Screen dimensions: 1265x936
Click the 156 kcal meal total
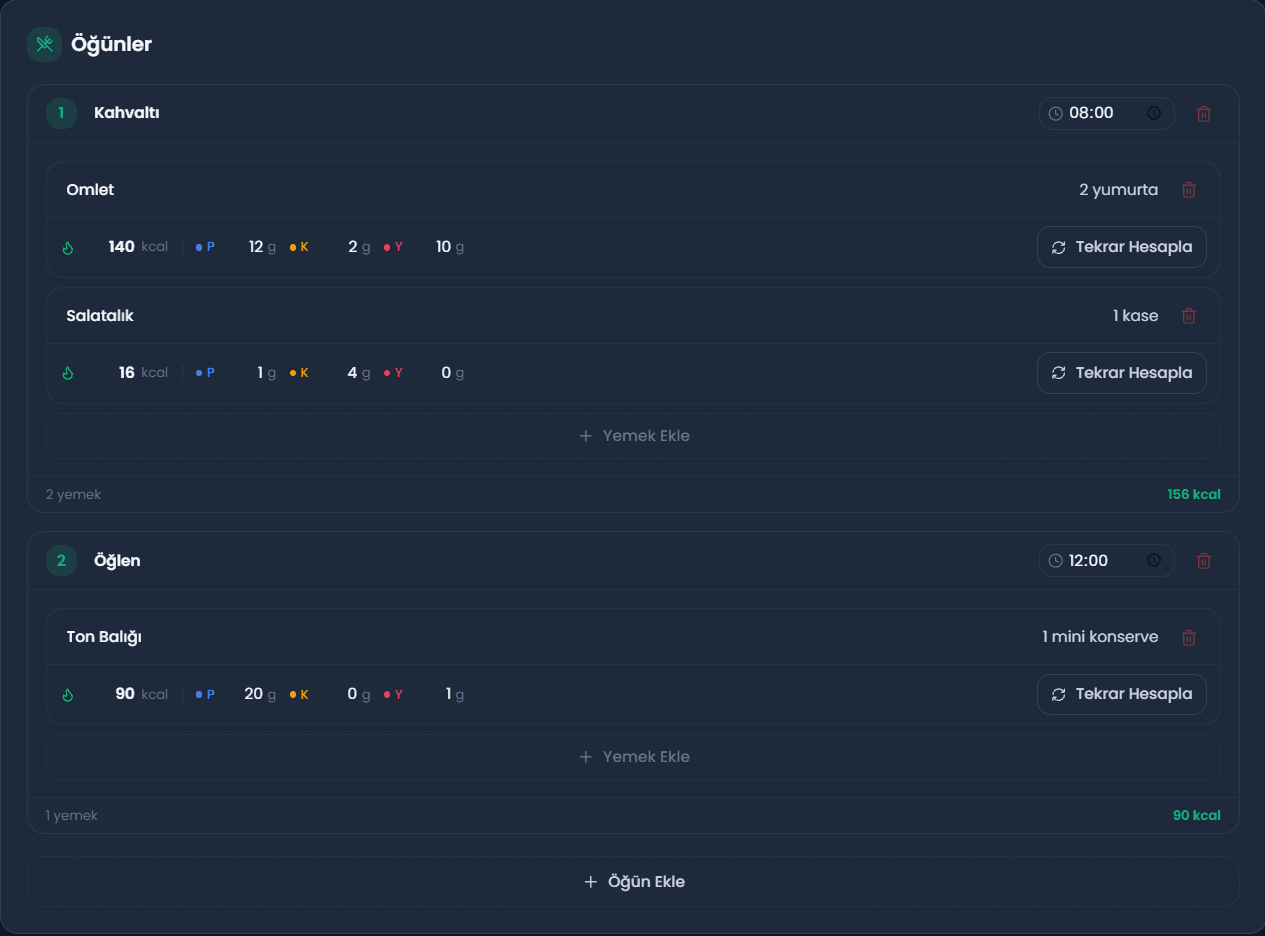[1194, 495]
